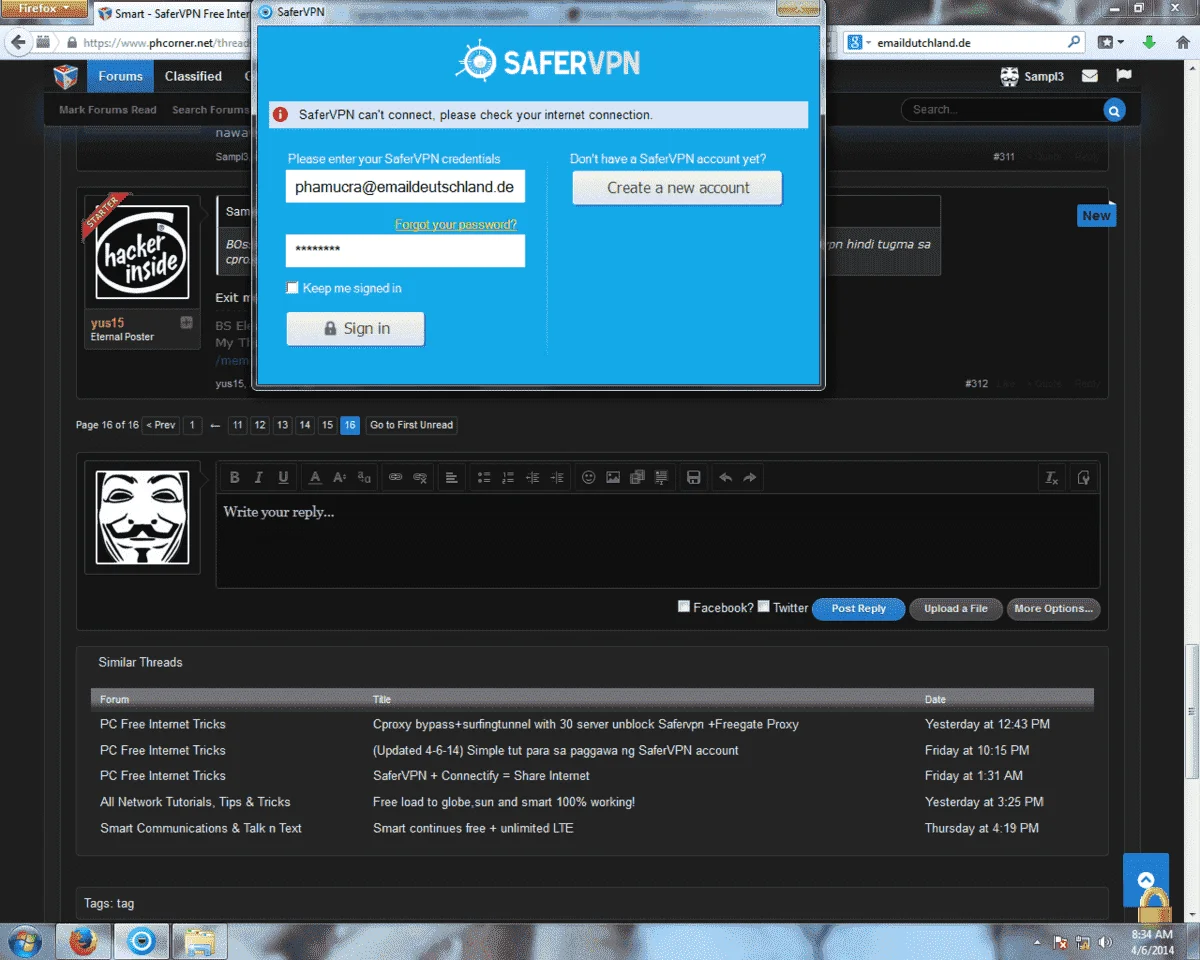Click the Upload a File button

[955, 609]
